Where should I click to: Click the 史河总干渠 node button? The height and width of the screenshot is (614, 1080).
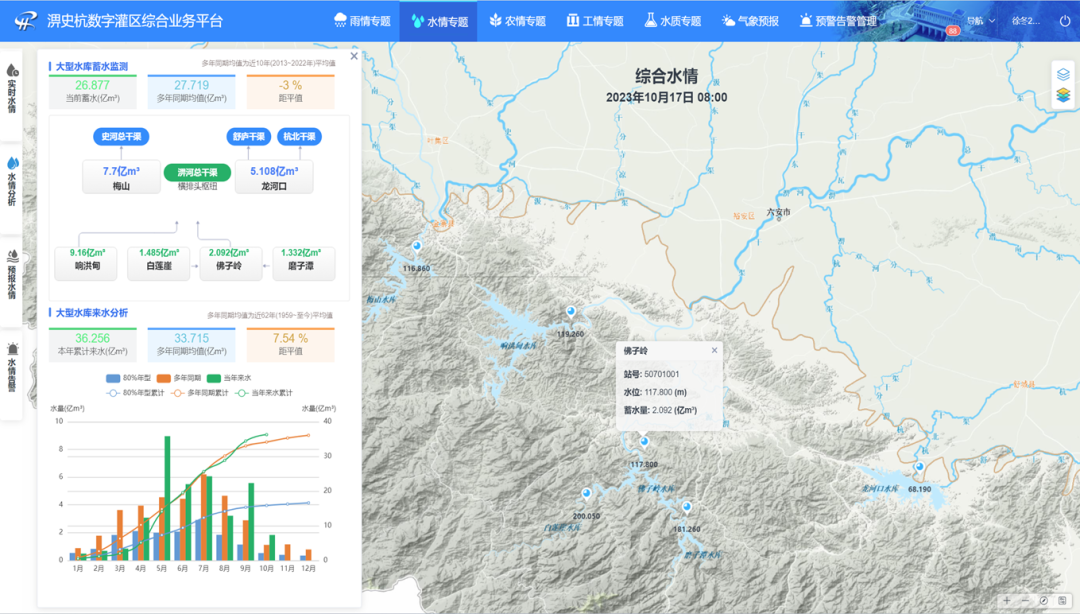(121, 136)
